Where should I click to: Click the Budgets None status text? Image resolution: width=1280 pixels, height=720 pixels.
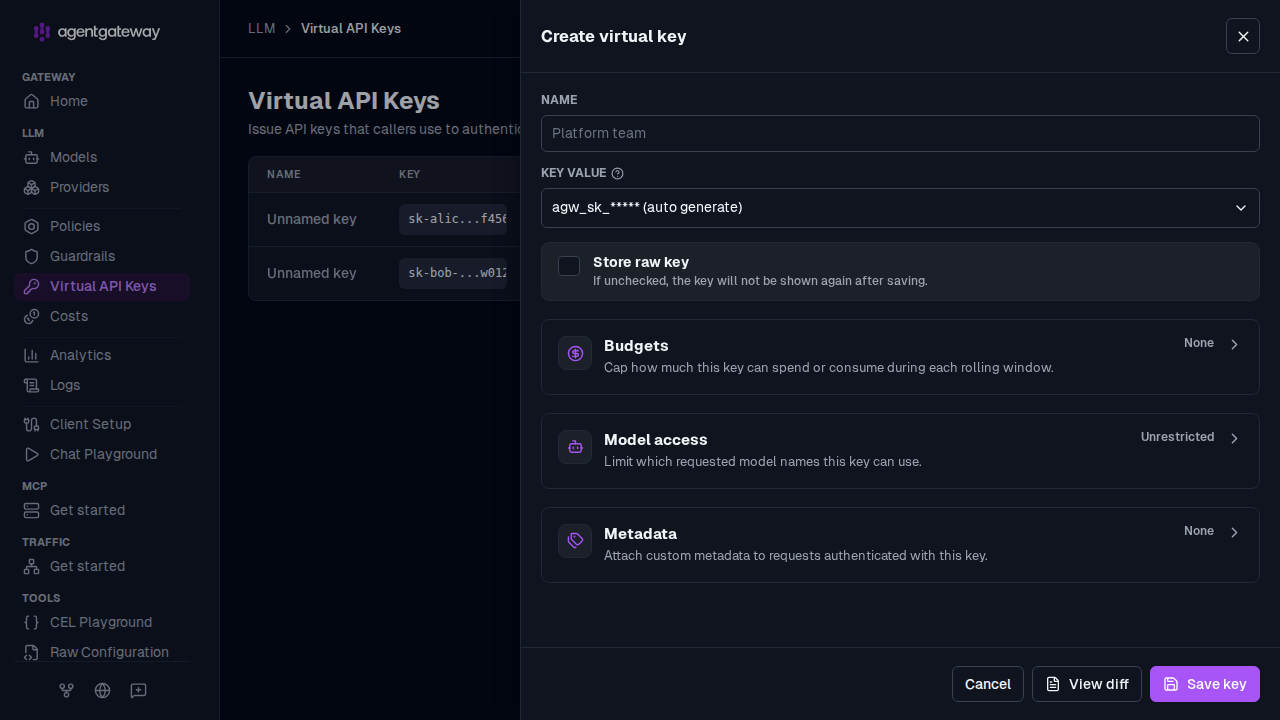(1199, 343)
